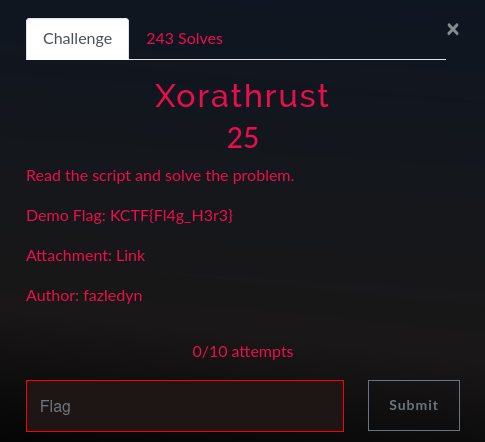Image resolution: width=485 pixels, height=442 pixels.
Task: Click the 0/10 attempts count number
Action: [x=210, y=352]
